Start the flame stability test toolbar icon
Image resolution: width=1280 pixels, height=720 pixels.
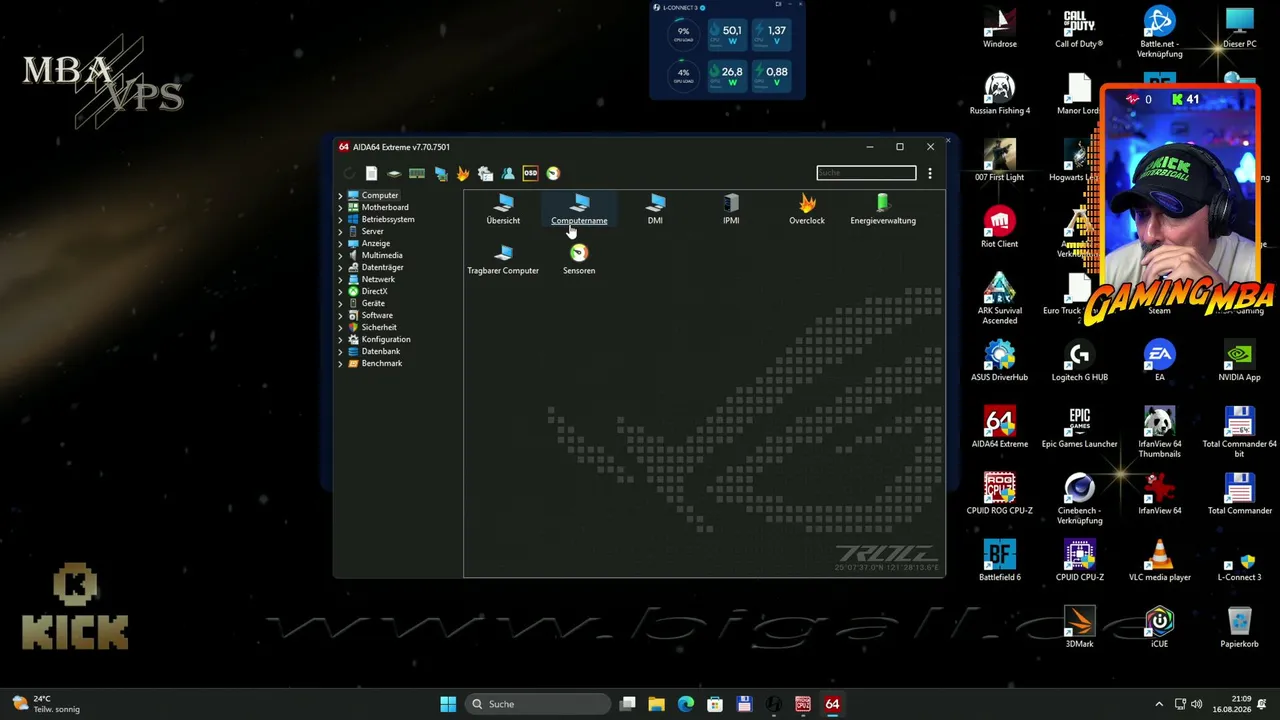[463, 173]
